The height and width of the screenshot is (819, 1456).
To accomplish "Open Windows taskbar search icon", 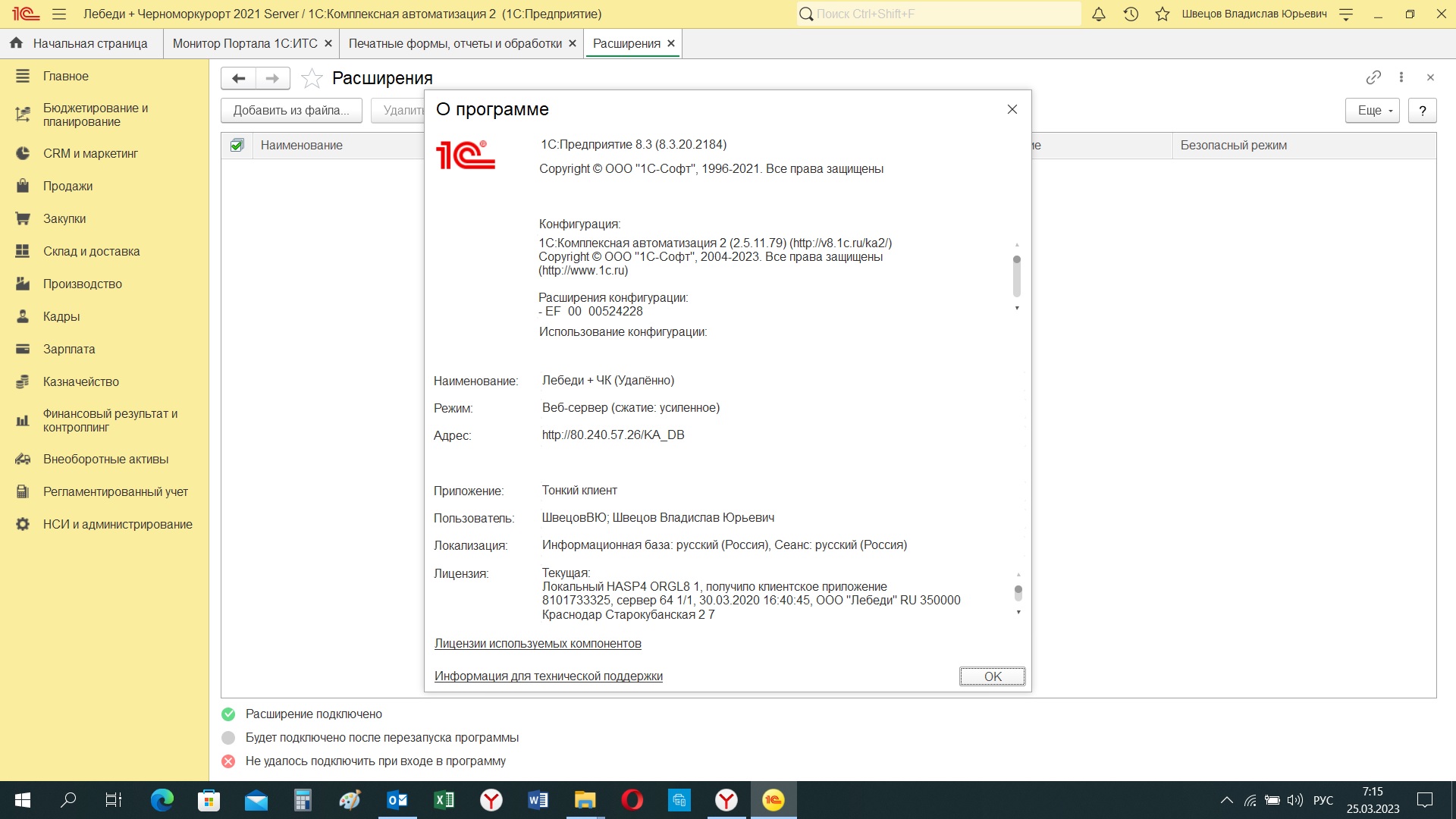I will click(x=68, y=800).
